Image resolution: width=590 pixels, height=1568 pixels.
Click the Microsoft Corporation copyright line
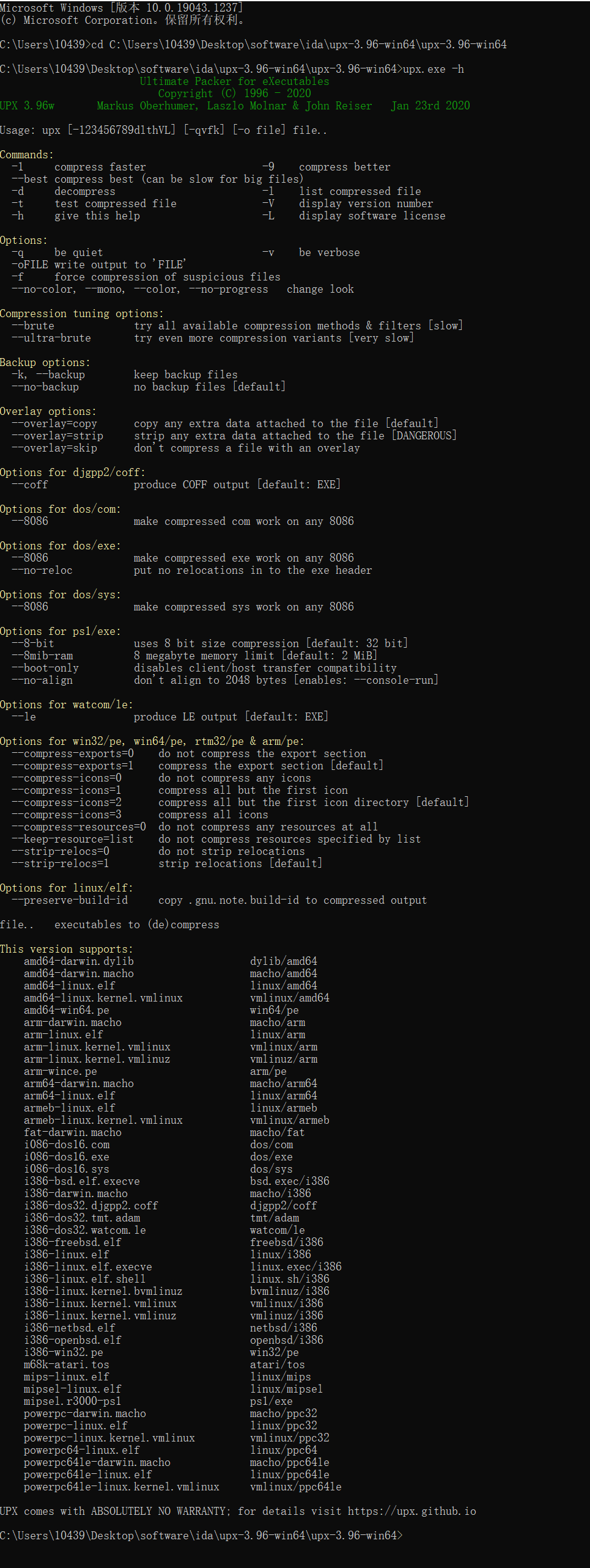[x=123, y=20]
